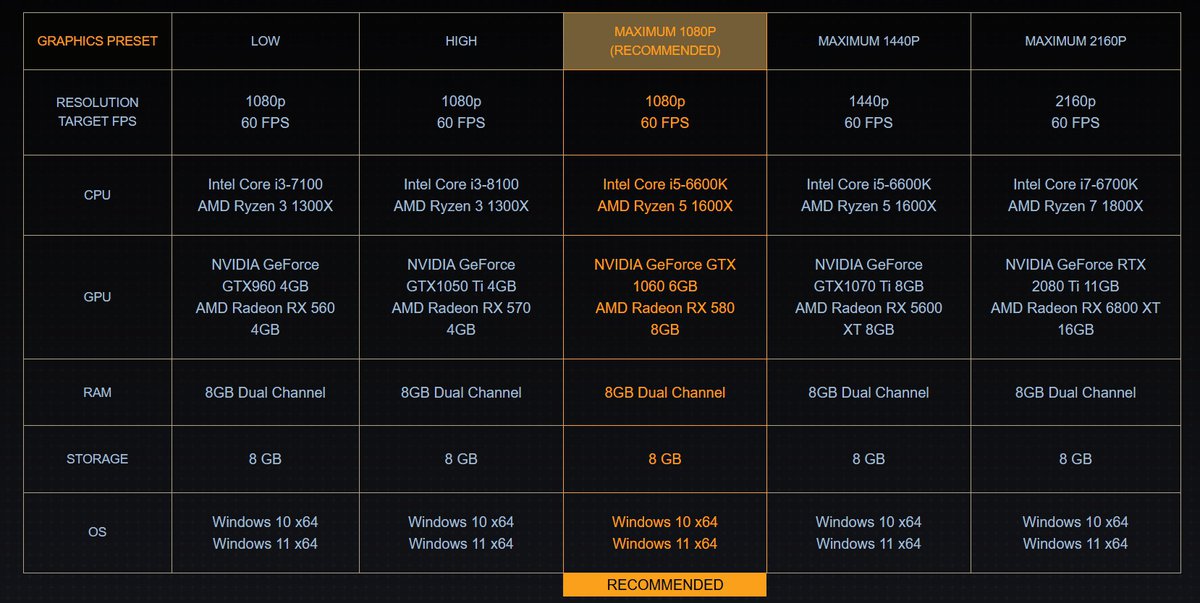The height and width of the screenshot is (603, 1200).
Task: Click the Intel Core i7-6700K CPU cell
Action: 1075,195
